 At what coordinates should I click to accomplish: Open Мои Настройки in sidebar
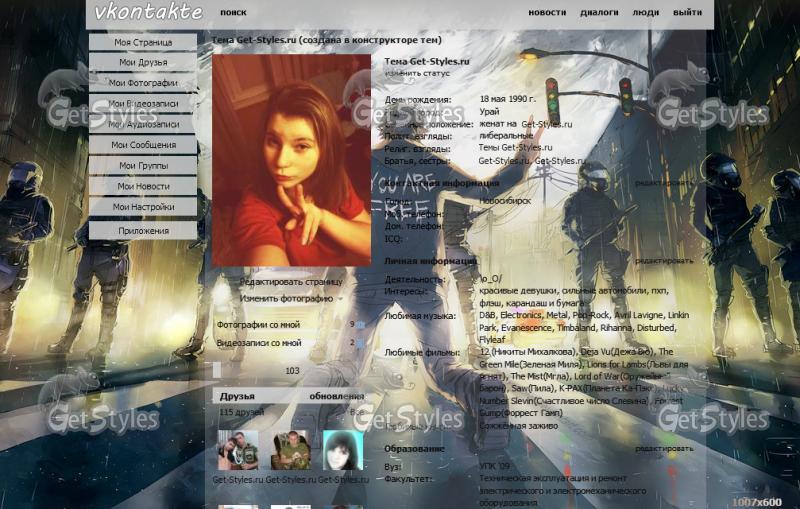[x=143, y=207]
